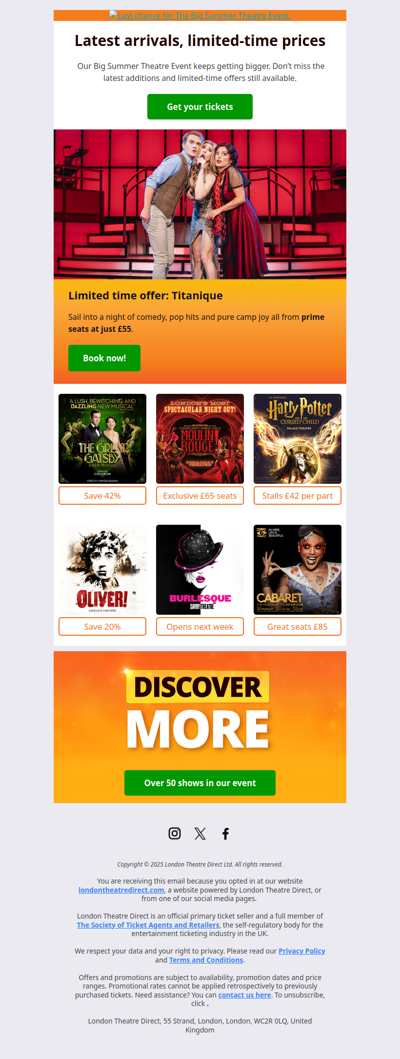400x1059 pixels.
Task: Click the Opens next week button
Action: pyautogui.click(x=200, y=627)
